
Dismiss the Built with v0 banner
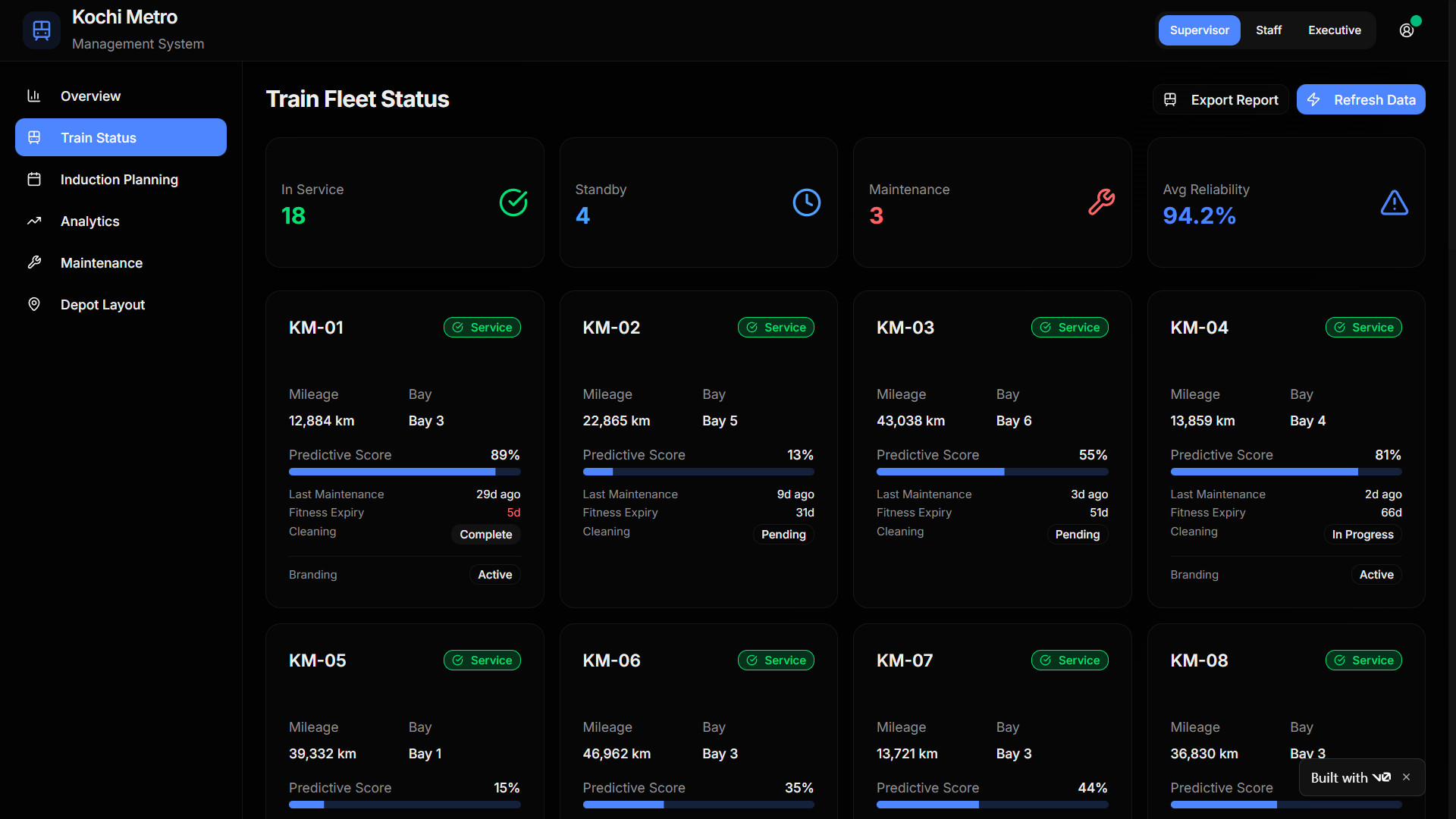point(1406,777)
